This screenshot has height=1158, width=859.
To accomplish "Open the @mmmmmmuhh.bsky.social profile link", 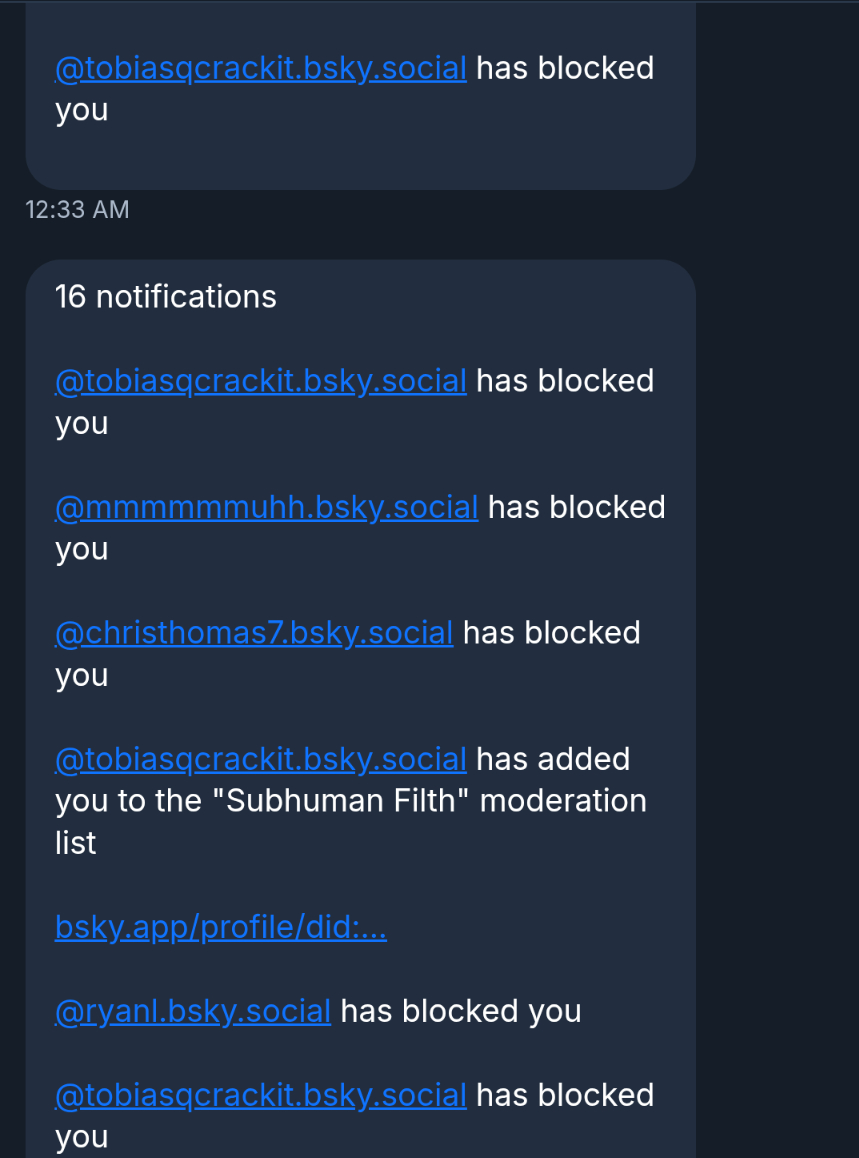I will pyautogui.click(x=266, y=508).
